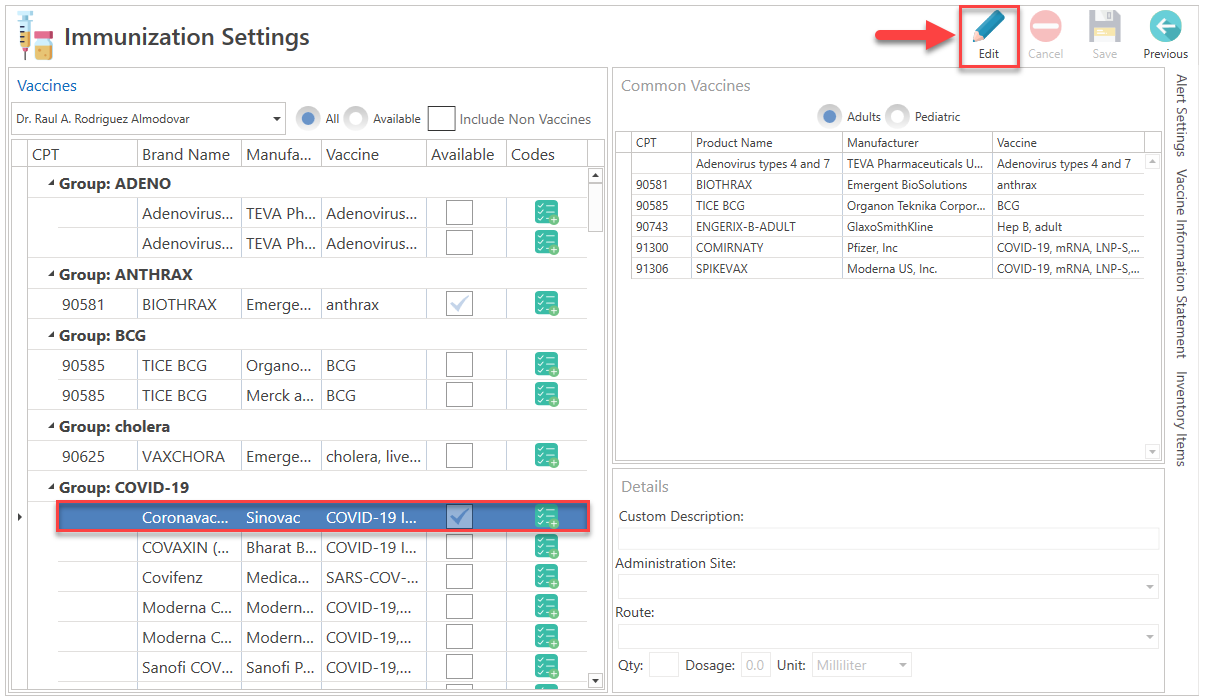
Task: Select the Pediatric radio button
Action: [897, 116]
